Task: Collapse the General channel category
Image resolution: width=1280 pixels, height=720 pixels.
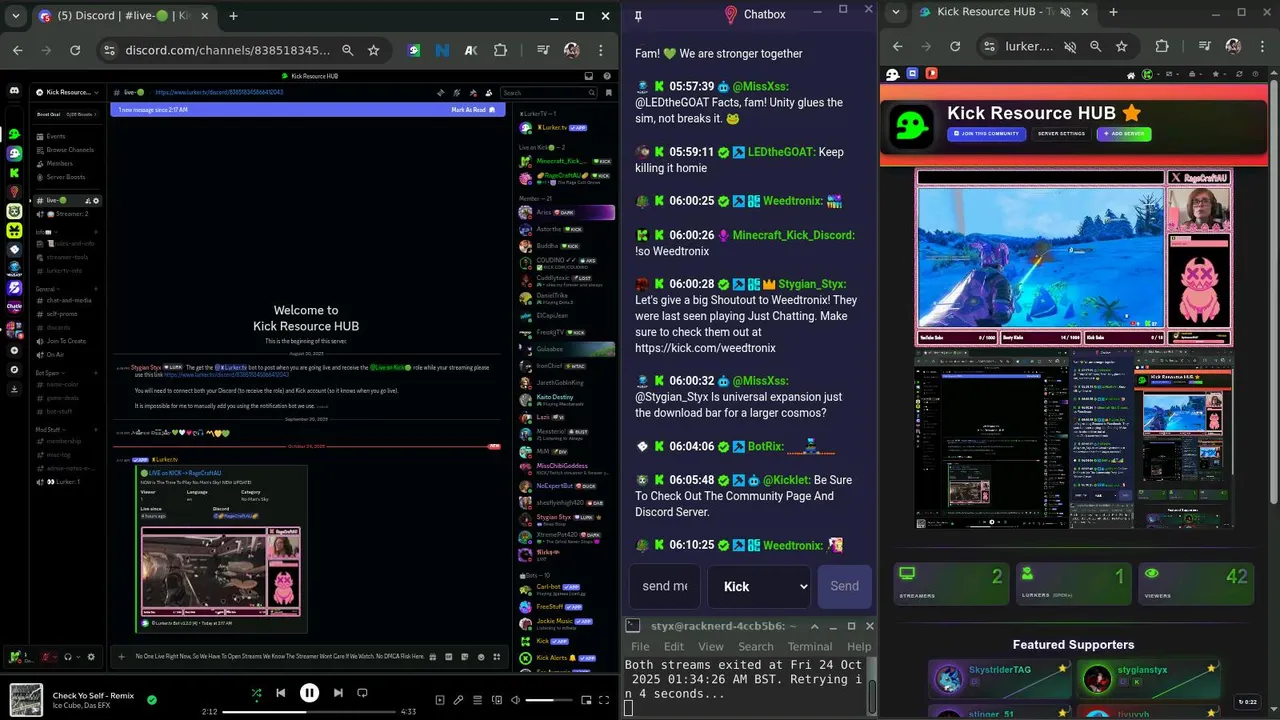Action: (47, 288)
